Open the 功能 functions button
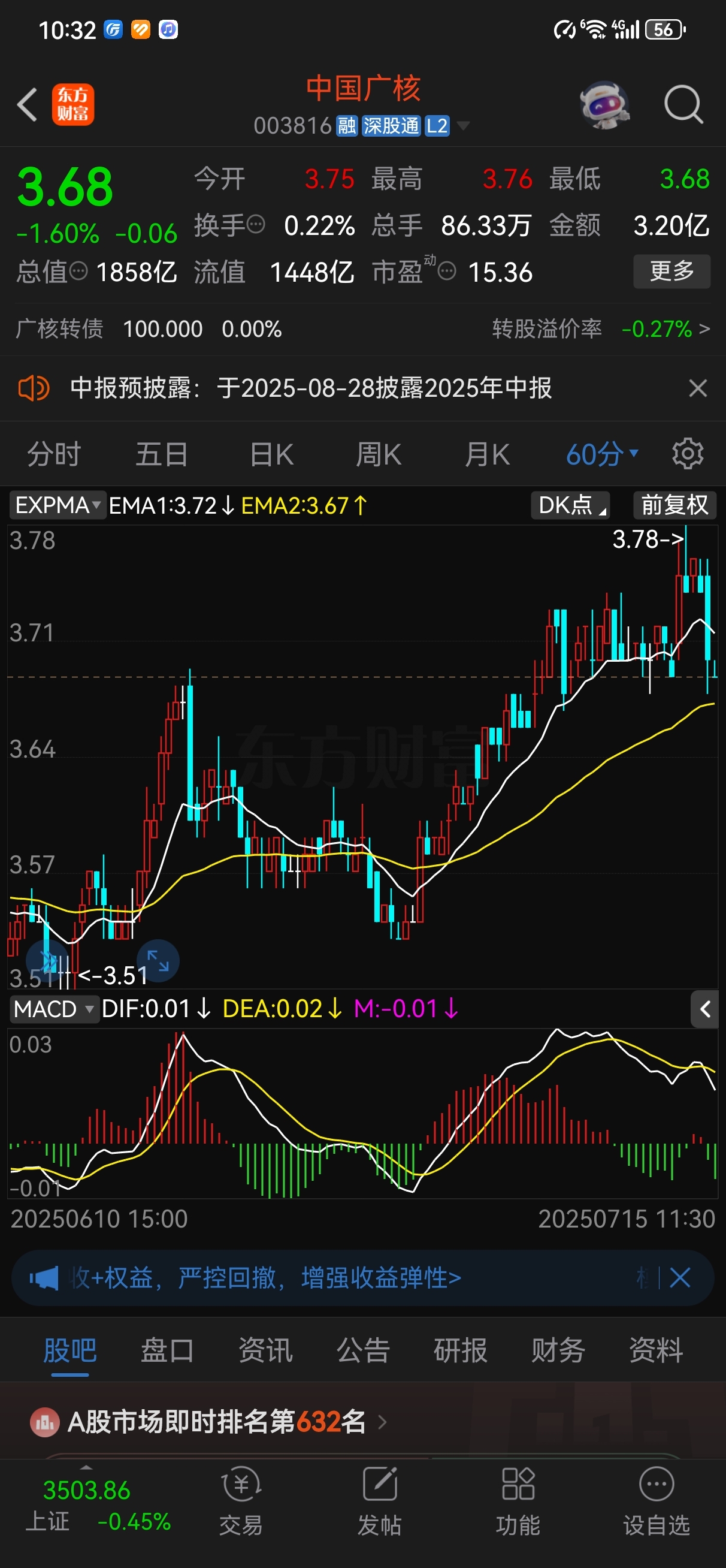This screenshot has width=726, height=1568. tap(519, 1501)
